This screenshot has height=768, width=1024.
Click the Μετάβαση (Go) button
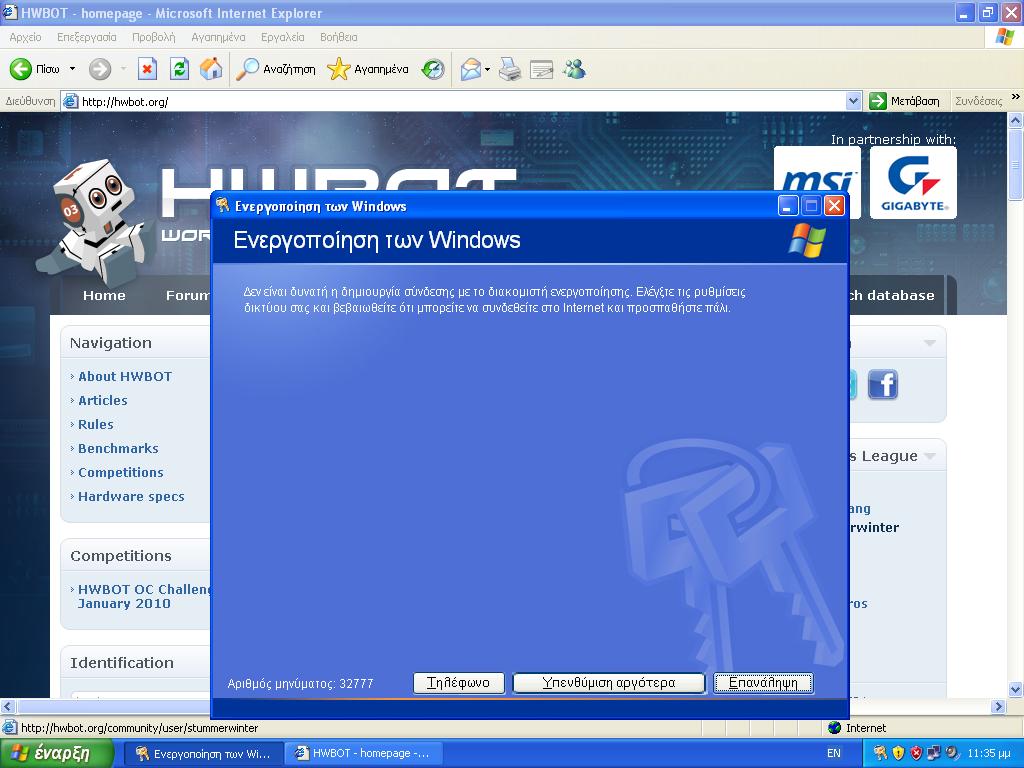[x=904, y=101]
